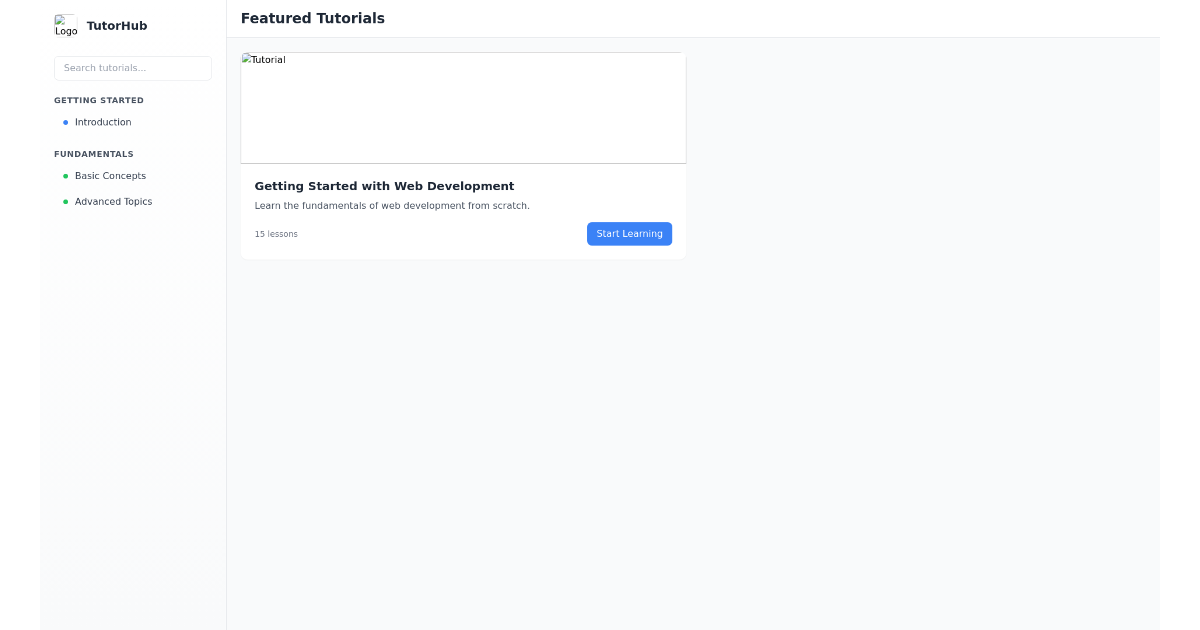Click the tutorial card thumbnail area
This screenshot has width=1200, height=630.
(x=463, y=107)
